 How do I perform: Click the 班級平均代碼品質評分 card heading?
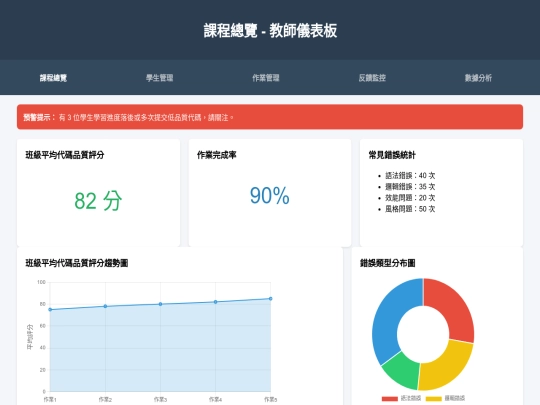point(65,155)
